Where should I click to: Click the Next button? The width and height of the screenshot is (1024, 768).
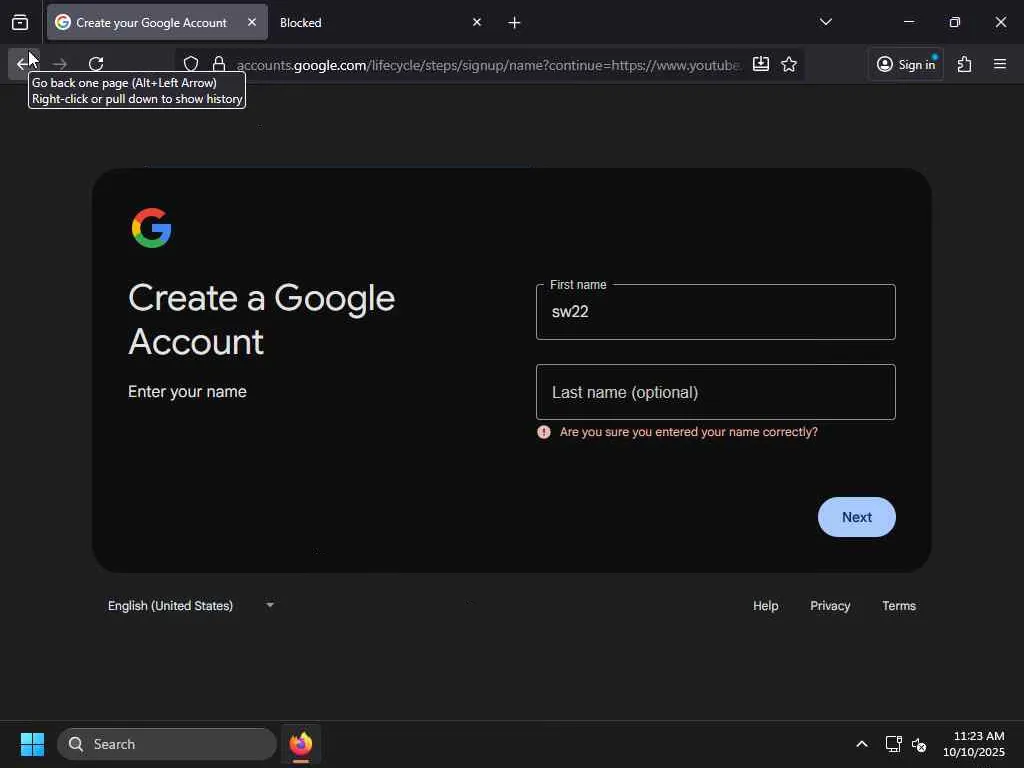(x=856, y=517)
